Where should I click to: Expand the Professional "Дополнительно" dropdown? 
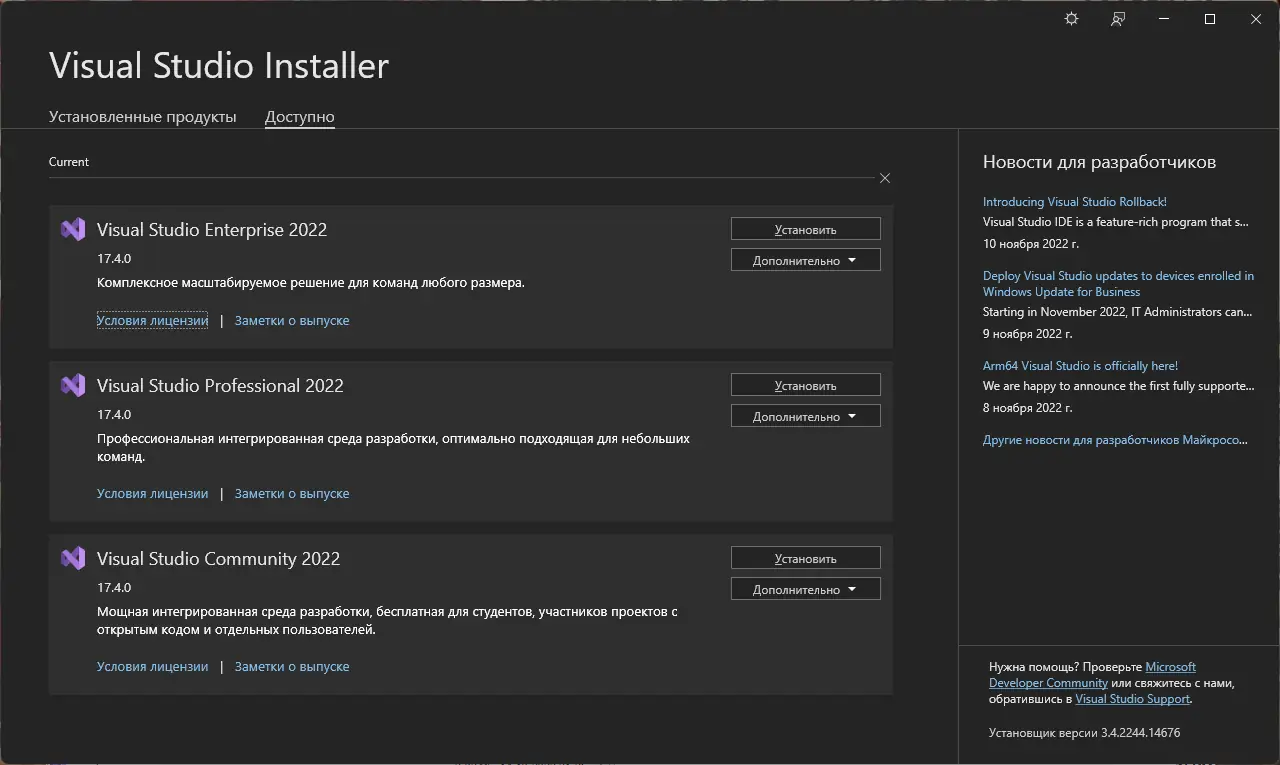click(805, 416)
